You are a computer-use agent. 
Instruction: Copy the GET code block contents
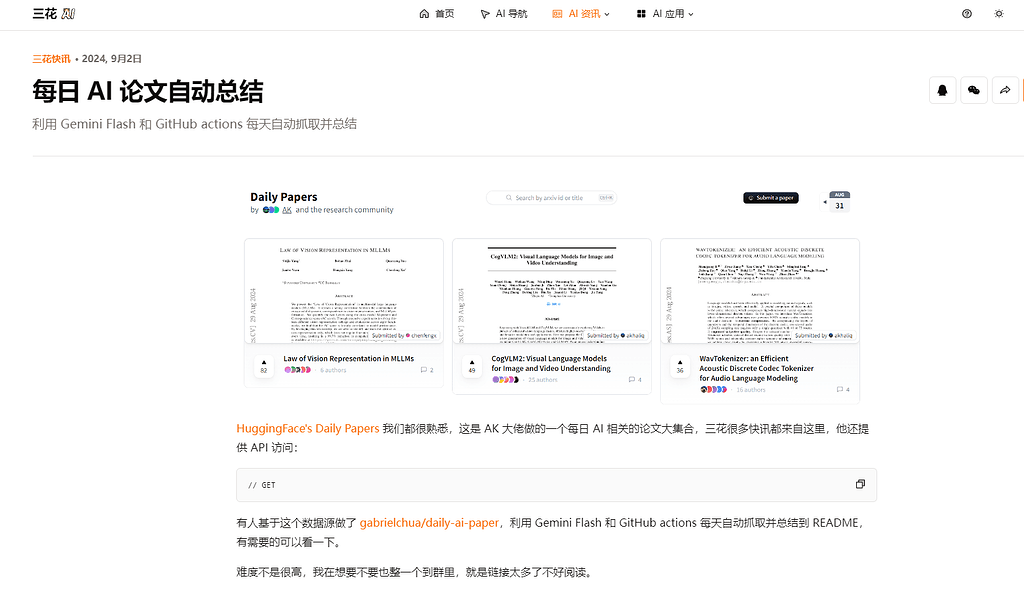tap(860, 484)
